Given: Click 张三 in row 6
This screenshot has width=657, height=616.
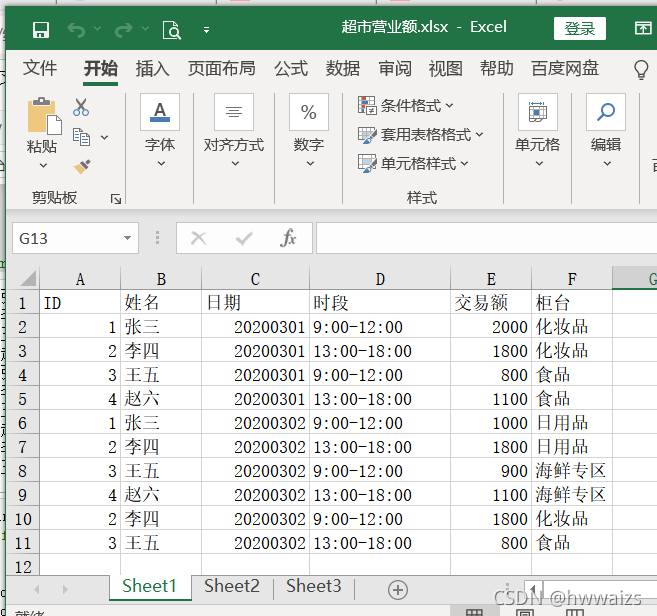Looking at the screenshot, I should [x=161, y=422].
